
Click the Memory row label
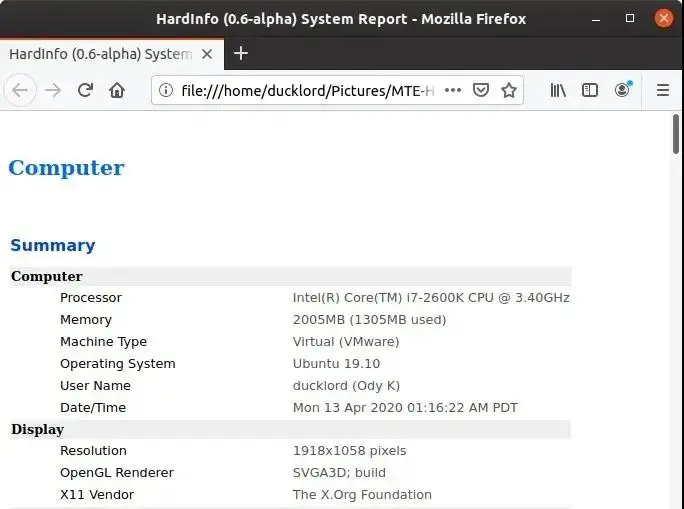[x=86, y=320]
